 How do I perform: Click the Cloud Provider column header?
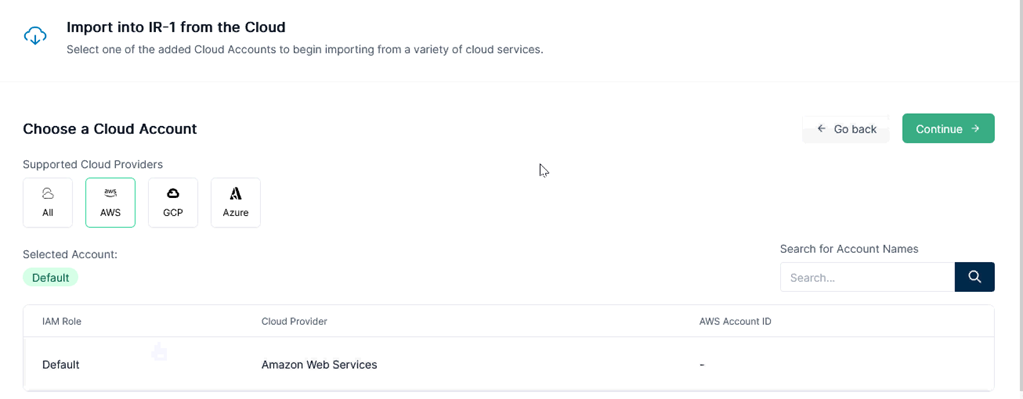click(x=294, y=321)
